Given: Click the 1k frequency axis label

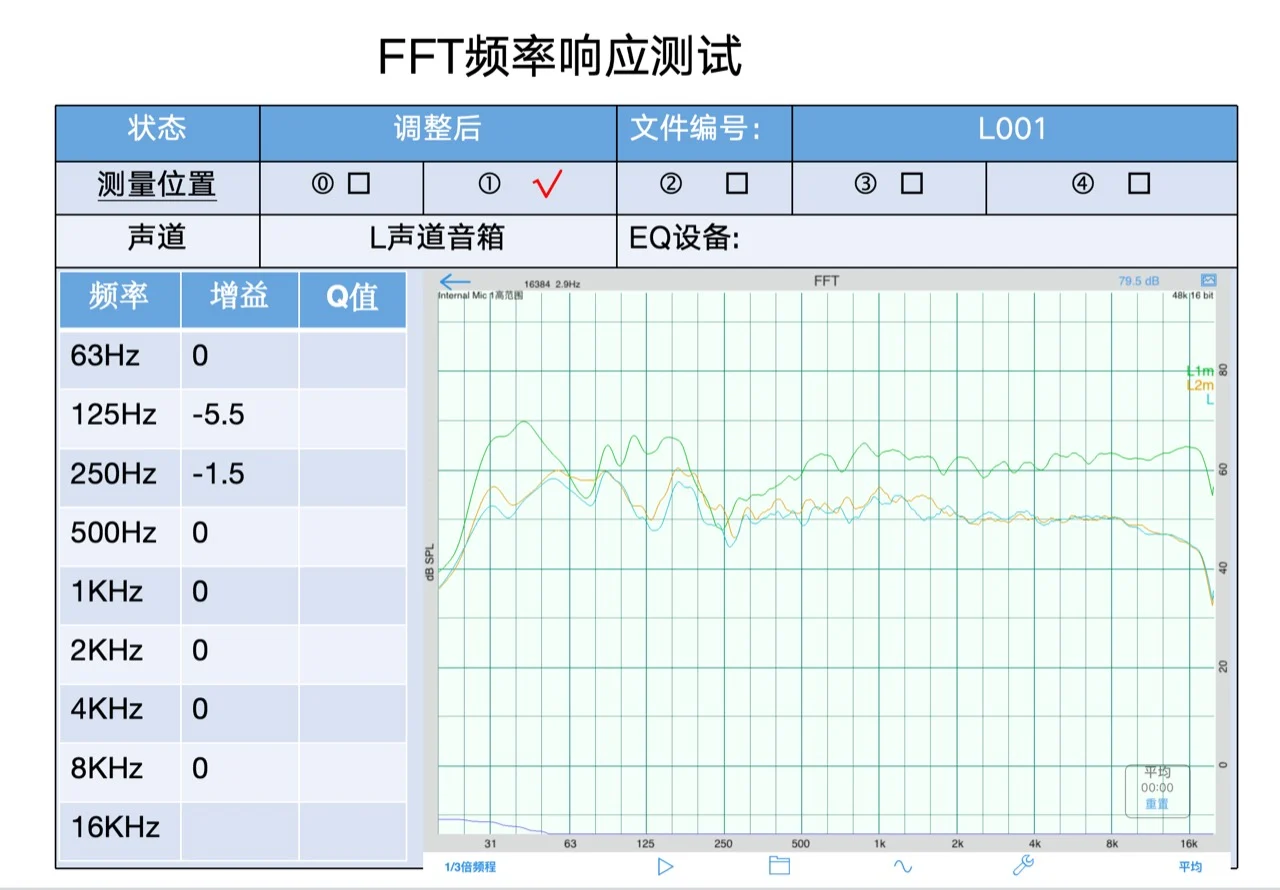Looking at the screenshot, I should tap(879, 844).
